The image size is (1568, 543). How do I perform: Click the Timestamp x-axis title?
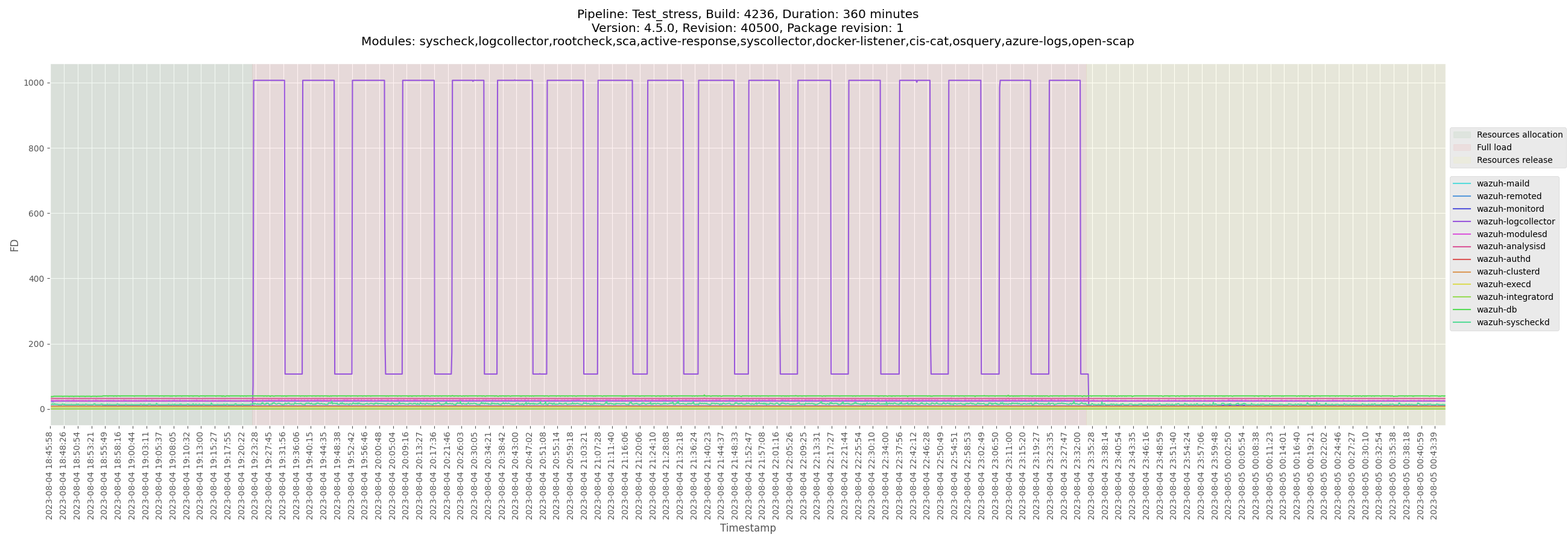[x=747, y=528]
